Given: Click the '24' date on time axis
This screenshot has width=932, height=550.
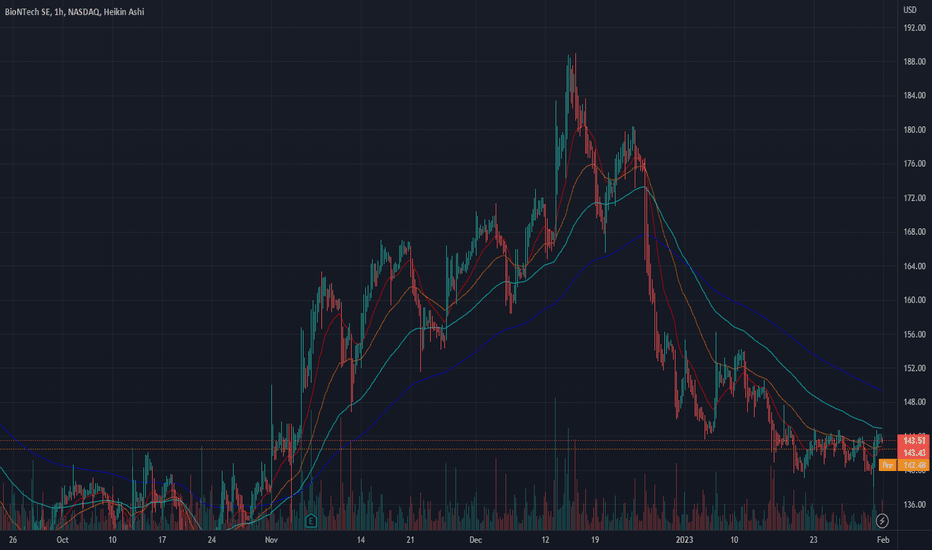Looking at the screenshot, I should (x=212, y=540).
